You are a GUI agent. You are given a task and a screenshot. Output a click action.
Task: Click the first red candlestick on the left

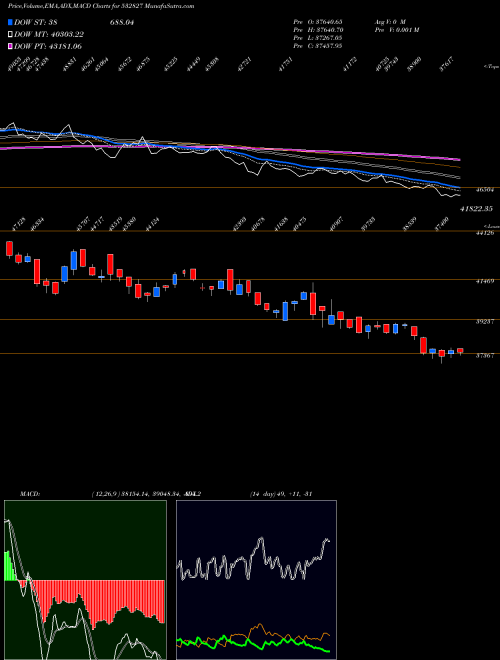pyautogui.click(x=9, y=249)
